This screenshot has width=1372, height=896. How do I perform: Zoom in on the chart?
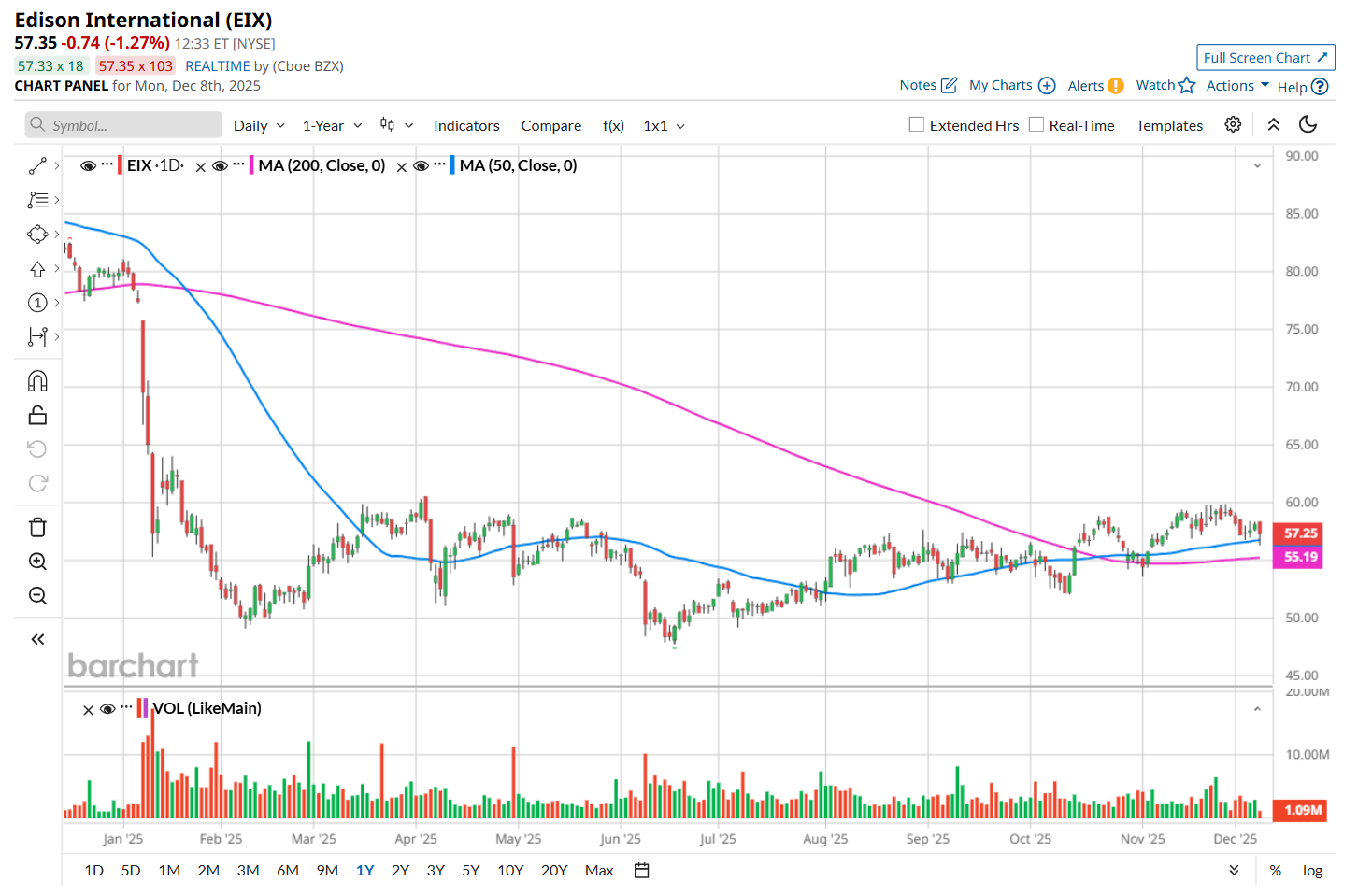pyautogui.click(x=37, y=562)
